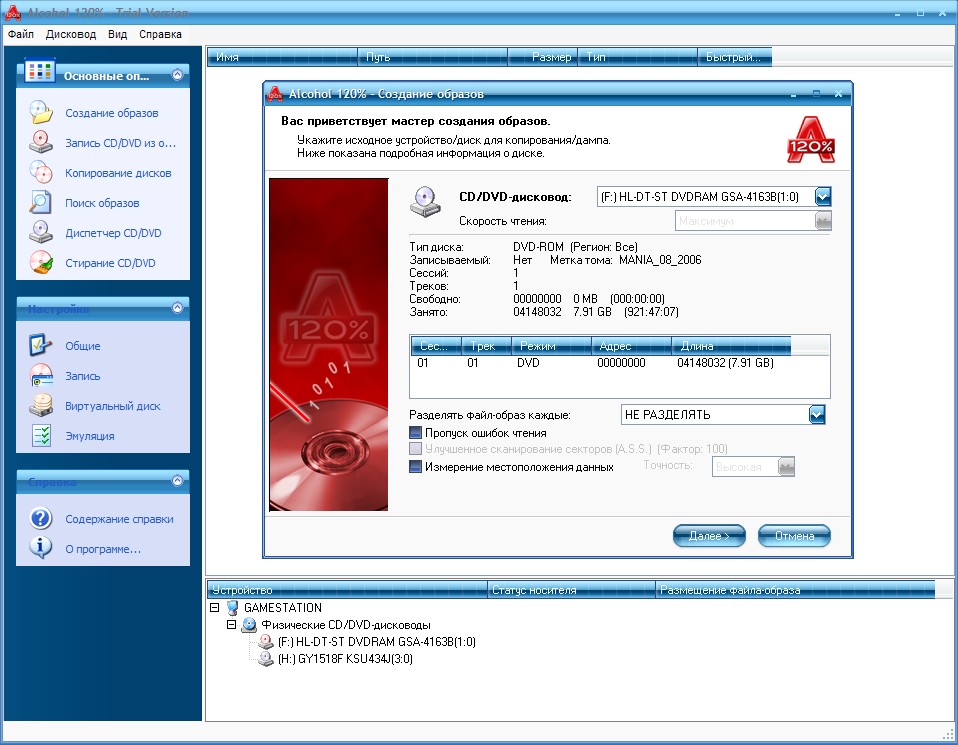
Task: Collapse the GAMESTATION tree node
Action: 214,607
